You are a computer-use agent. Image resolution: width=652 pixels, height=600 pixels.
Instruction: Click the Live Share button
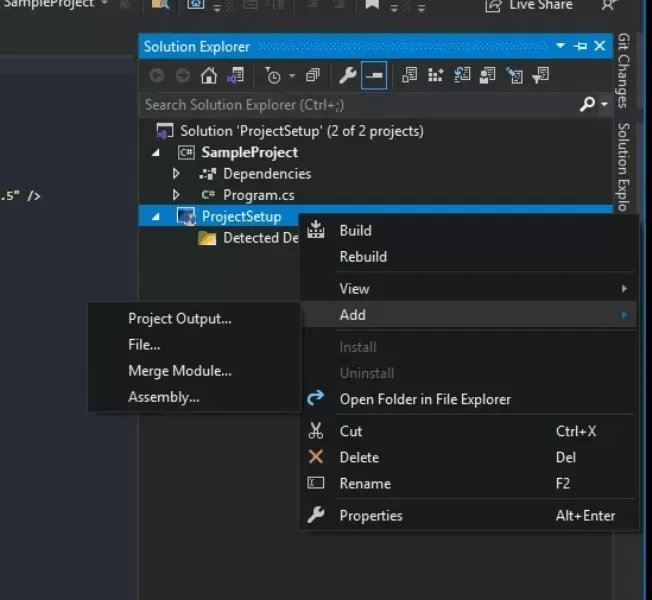tap(529, 5)
